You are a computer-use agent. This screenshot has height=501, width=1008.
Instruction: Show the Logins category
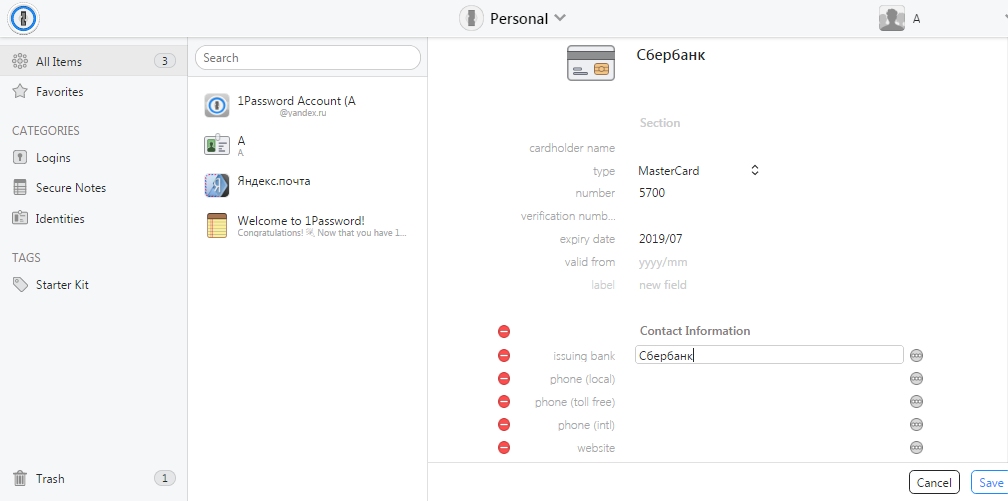(53, 158)
